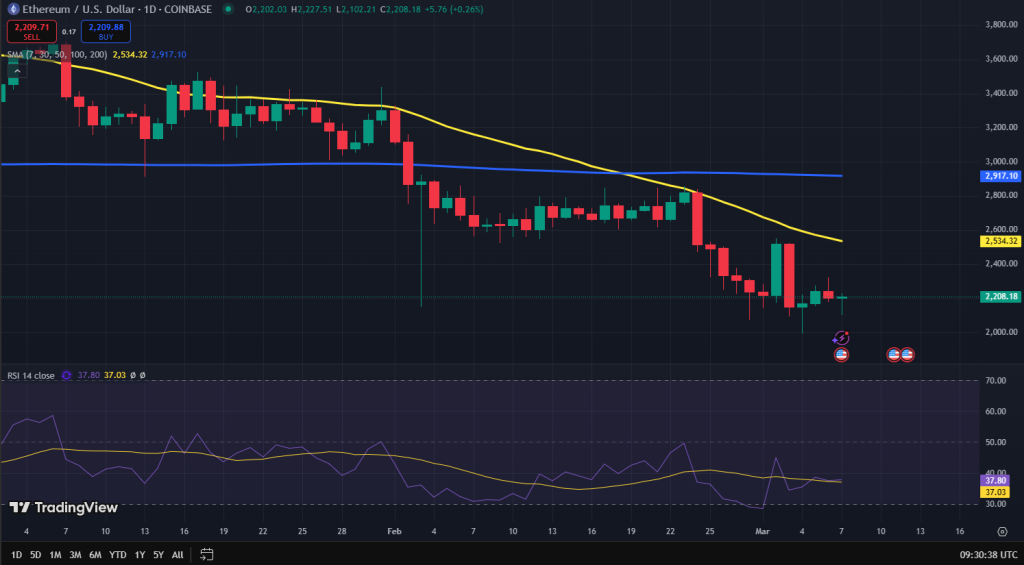Click the 0.17 spread value
This screenshot has width=1024, height=565.
(x=69, y=31)
